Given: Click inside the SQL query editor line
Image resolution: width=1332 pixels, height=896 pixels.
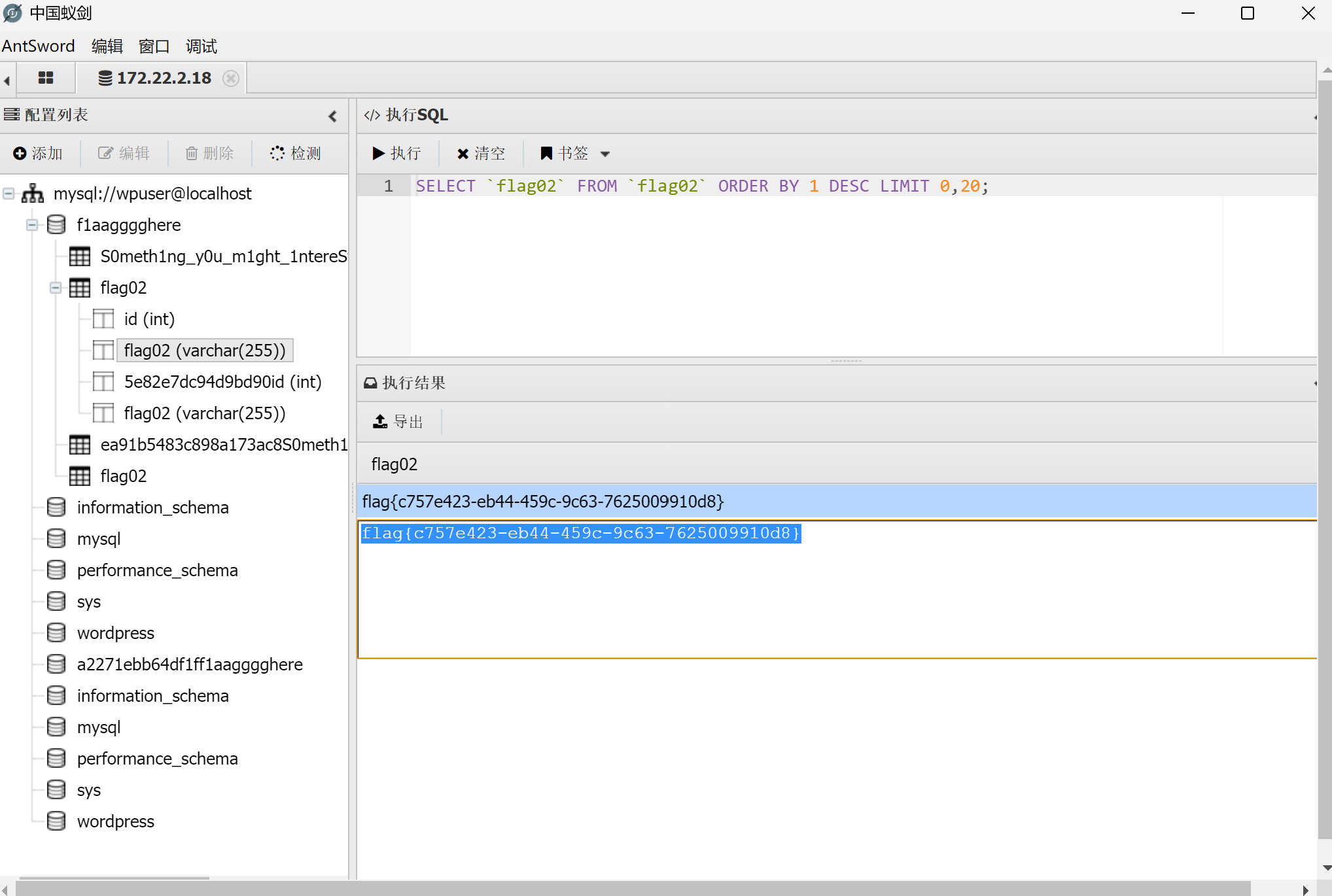Looking at the screenshot, I should tap(864, 186).
